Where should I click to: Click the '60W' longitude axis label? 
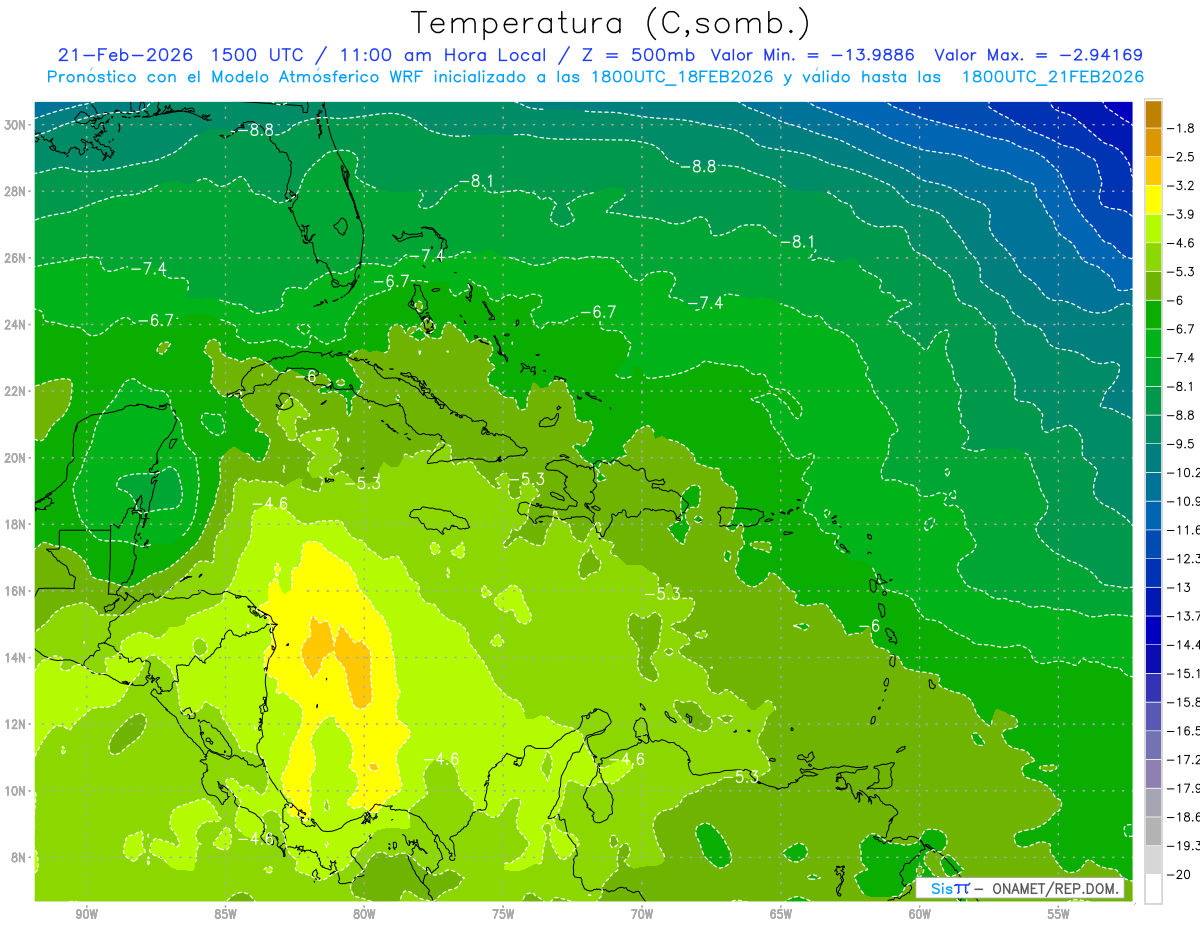tap(920, 914)
